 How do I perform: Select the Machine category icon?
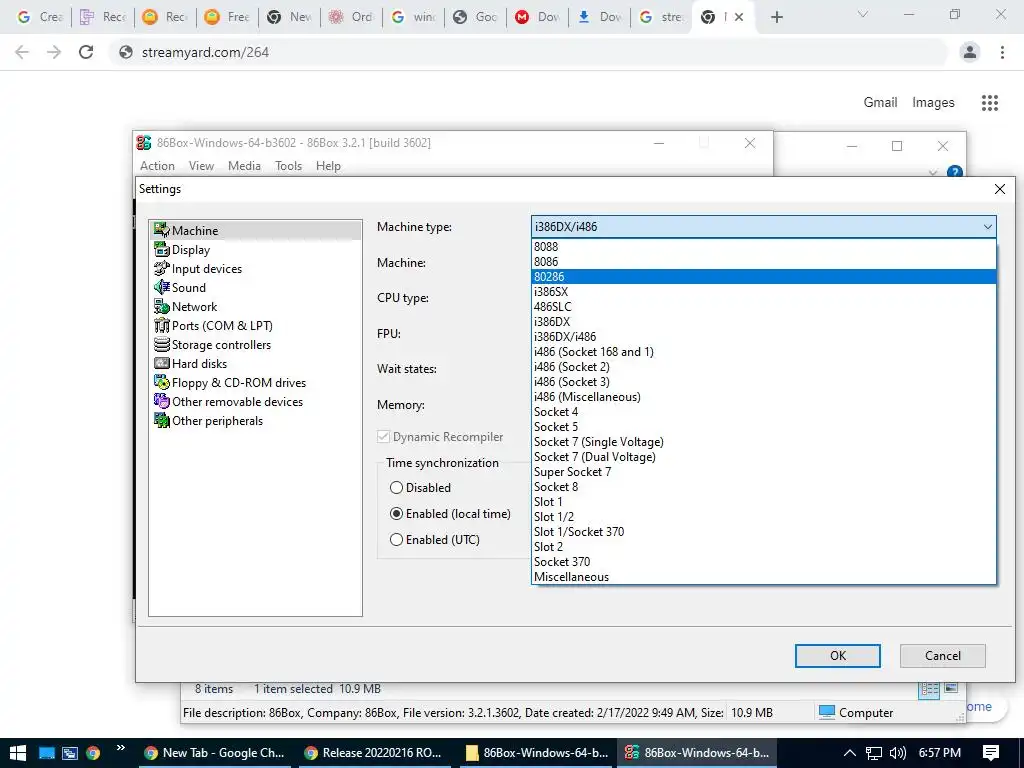click(x=161, y=230)
